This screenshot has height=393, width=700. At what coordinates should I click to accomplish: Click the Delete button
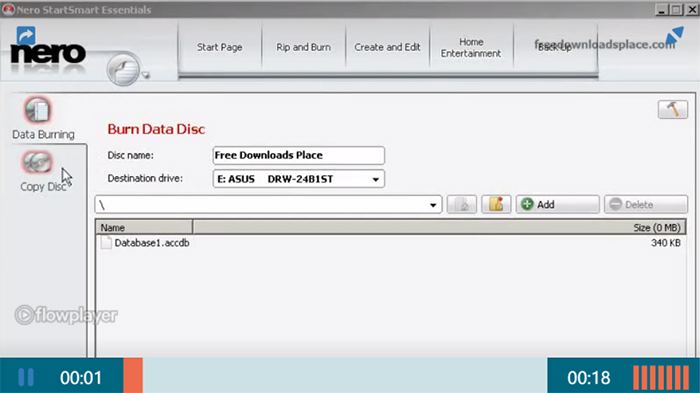click(x=646, y=205)
